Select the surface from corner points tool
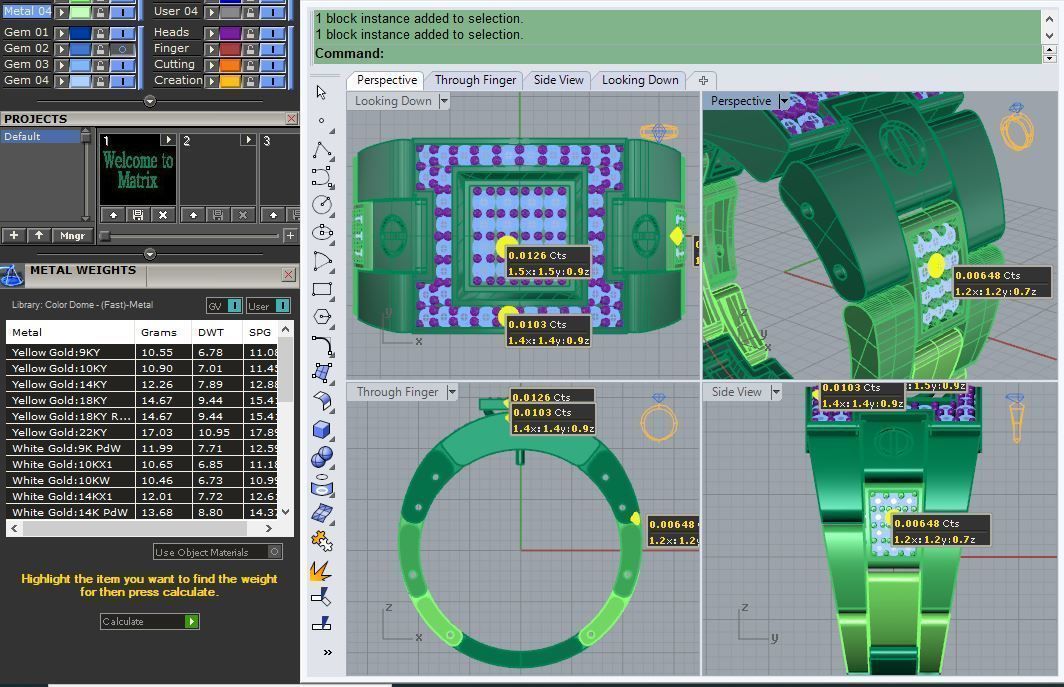Viewport: 1064px width, 687px height. 322,373
